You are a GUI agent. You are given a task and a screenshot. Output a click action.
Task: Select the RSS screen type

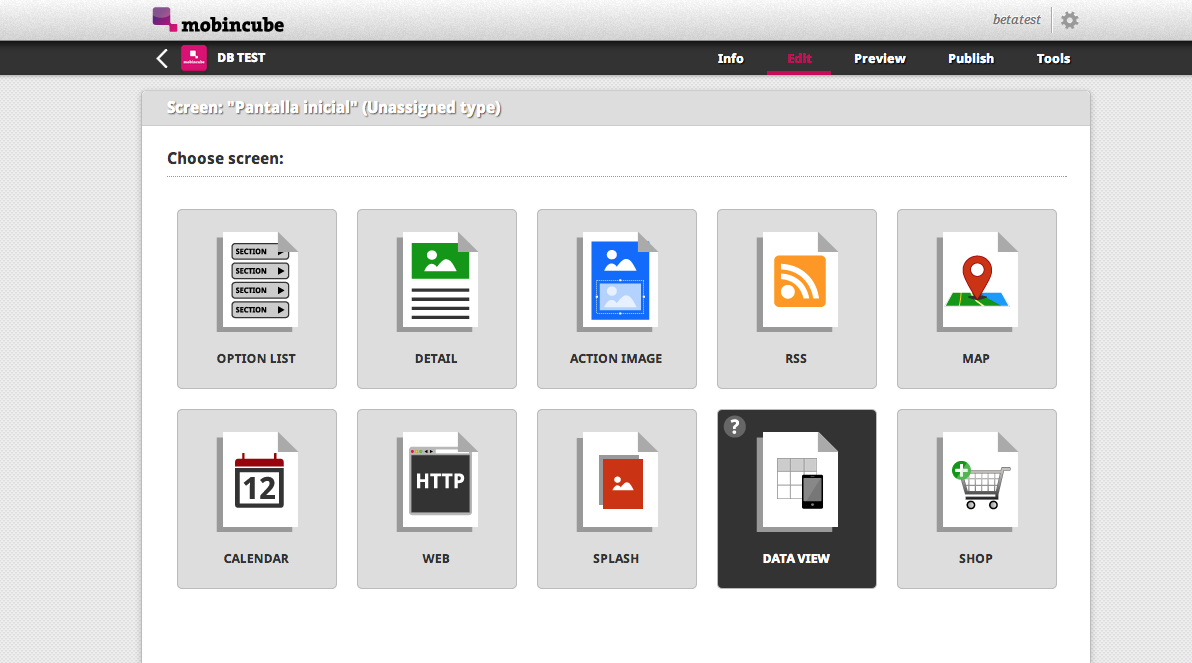(797, 299)
